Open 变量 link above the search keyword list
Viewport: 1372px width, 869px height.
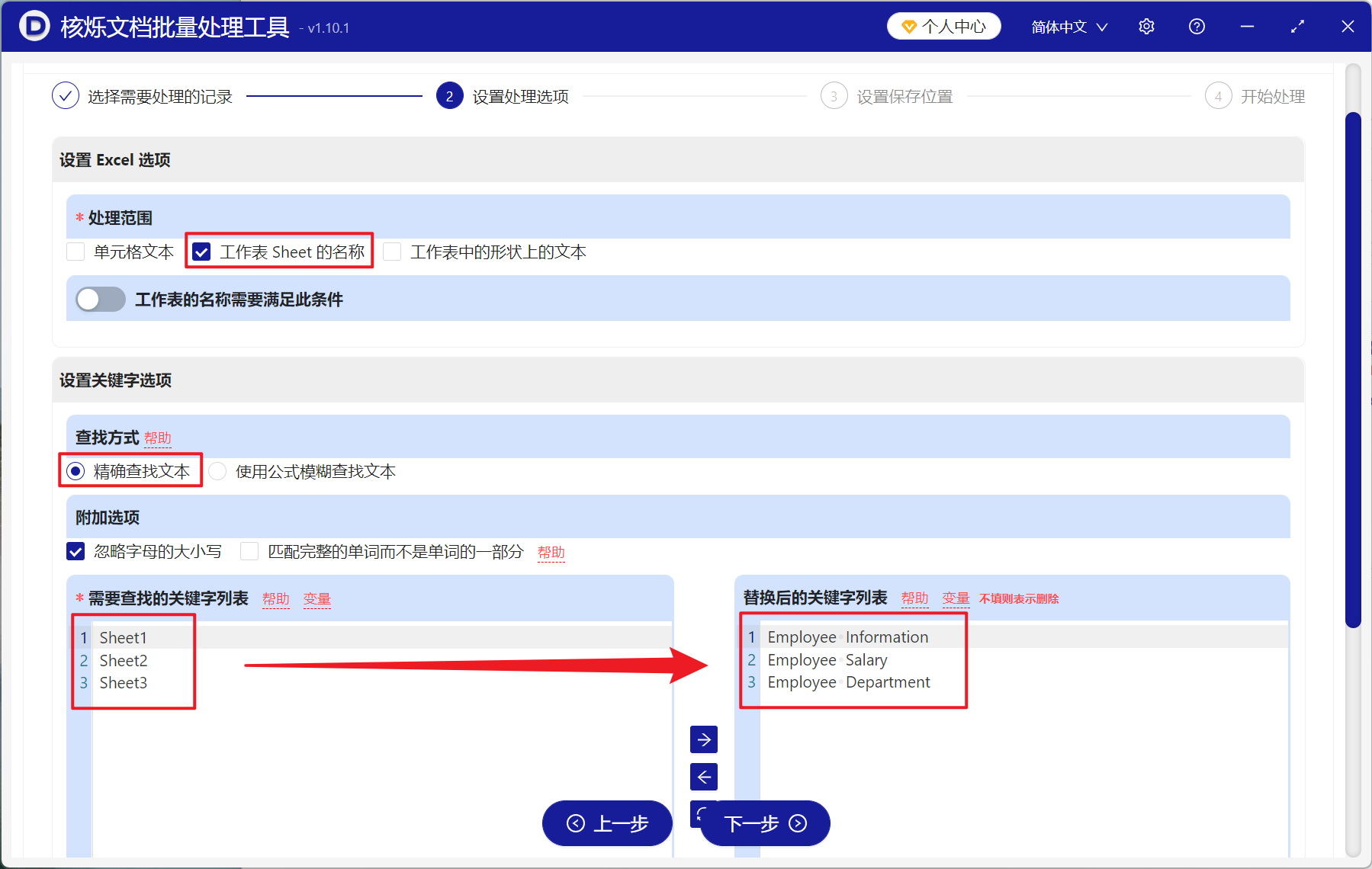(x=316, y=599)
